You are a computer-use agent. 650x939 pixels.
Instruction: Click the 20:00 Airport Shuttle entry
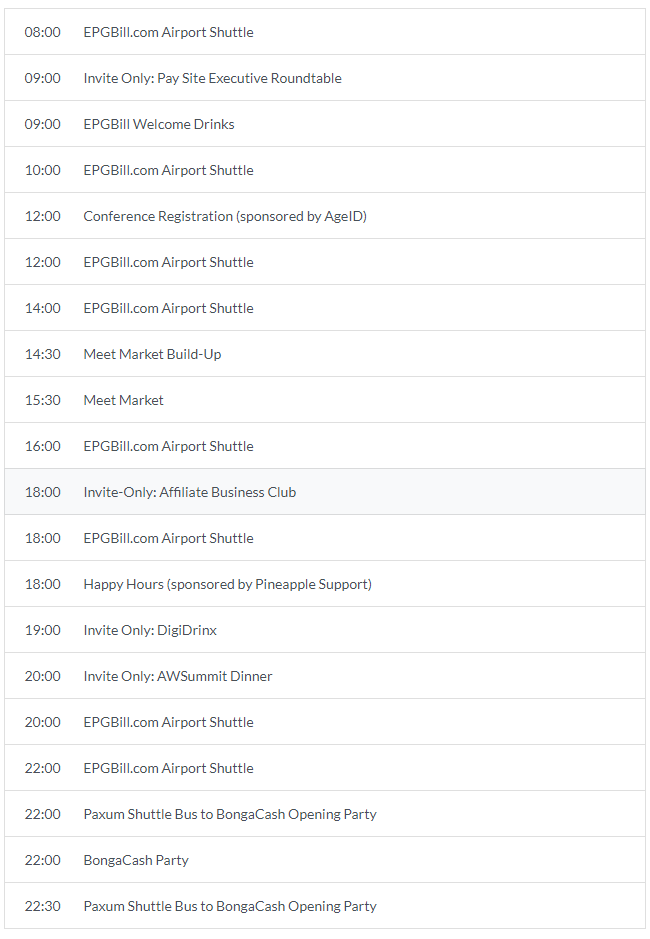coord(168,722)
